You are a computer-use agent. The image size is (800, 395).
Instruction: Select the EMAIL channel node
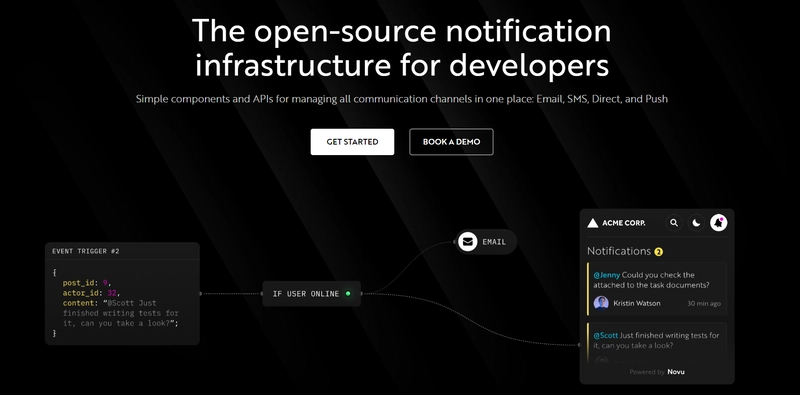pyautogui.click(x=486, y=241)
